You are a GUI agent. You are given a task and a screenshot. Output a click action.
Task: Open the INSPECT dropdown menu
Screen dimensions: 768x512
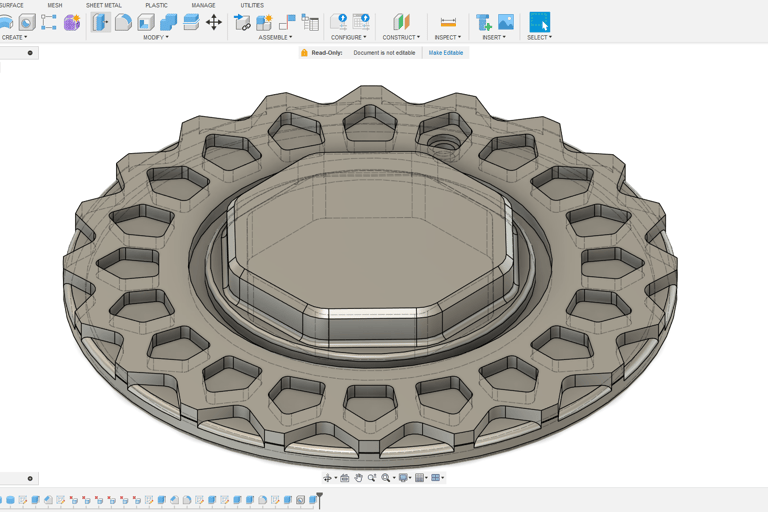click(x=448, y=37)
